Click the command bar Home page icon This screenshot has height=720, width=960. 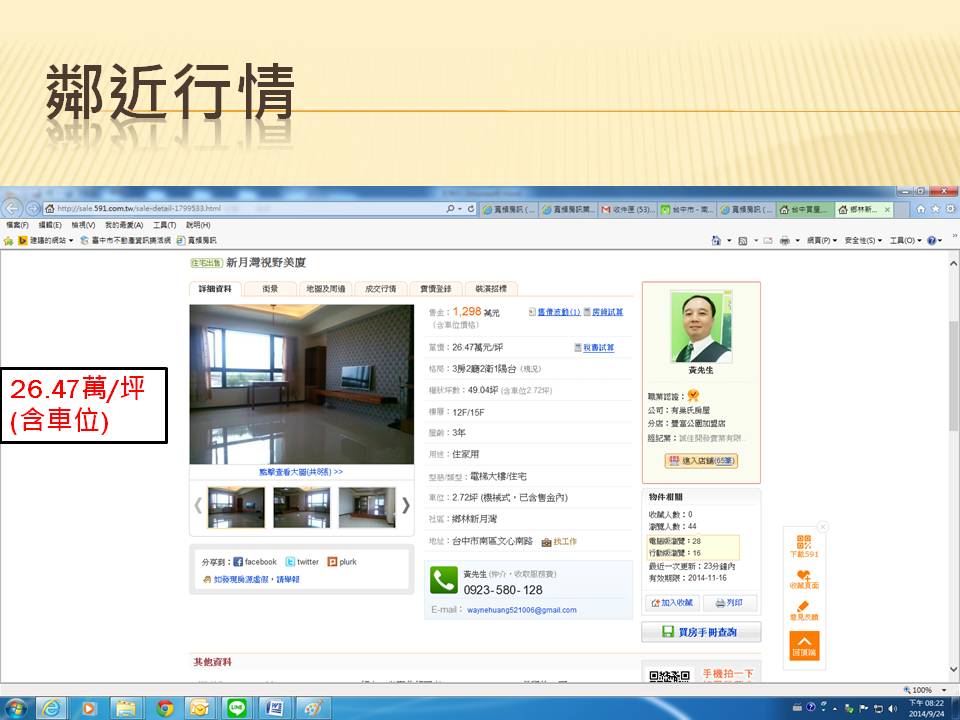[x=716, y=241]
